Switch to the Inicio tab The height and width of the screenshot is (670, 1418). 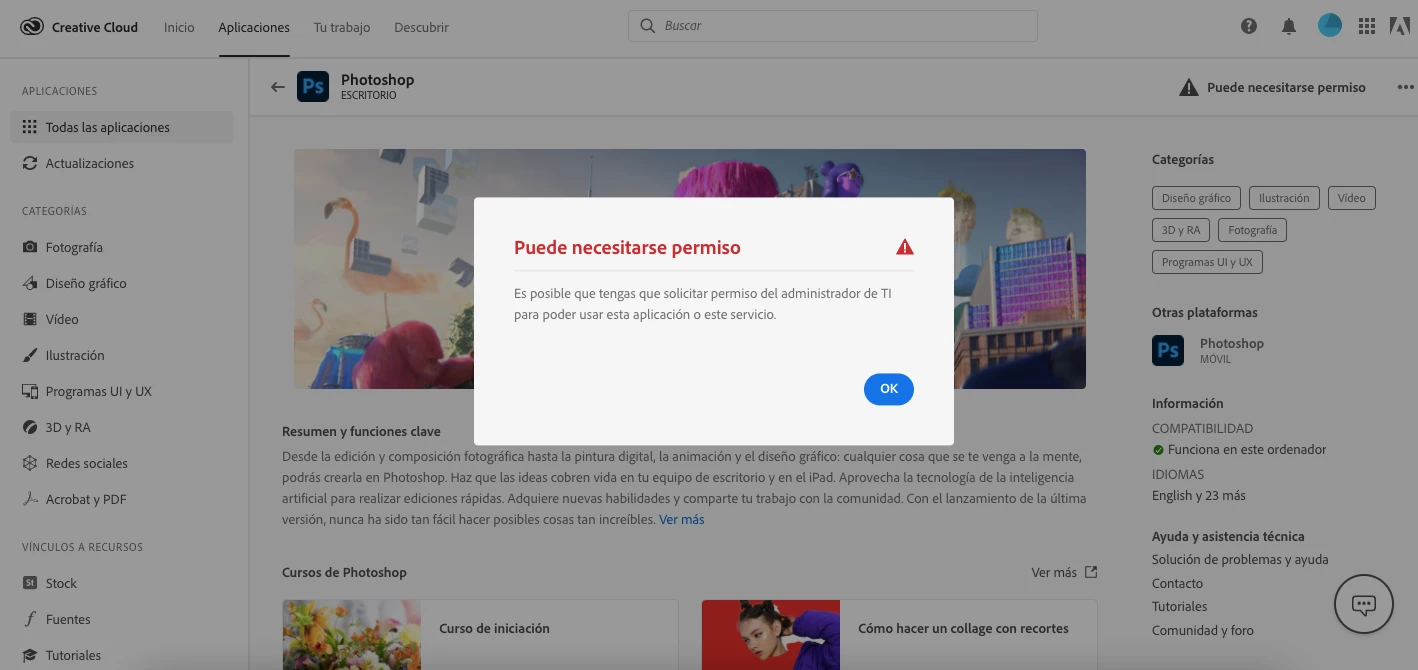[x=179, y=27]
